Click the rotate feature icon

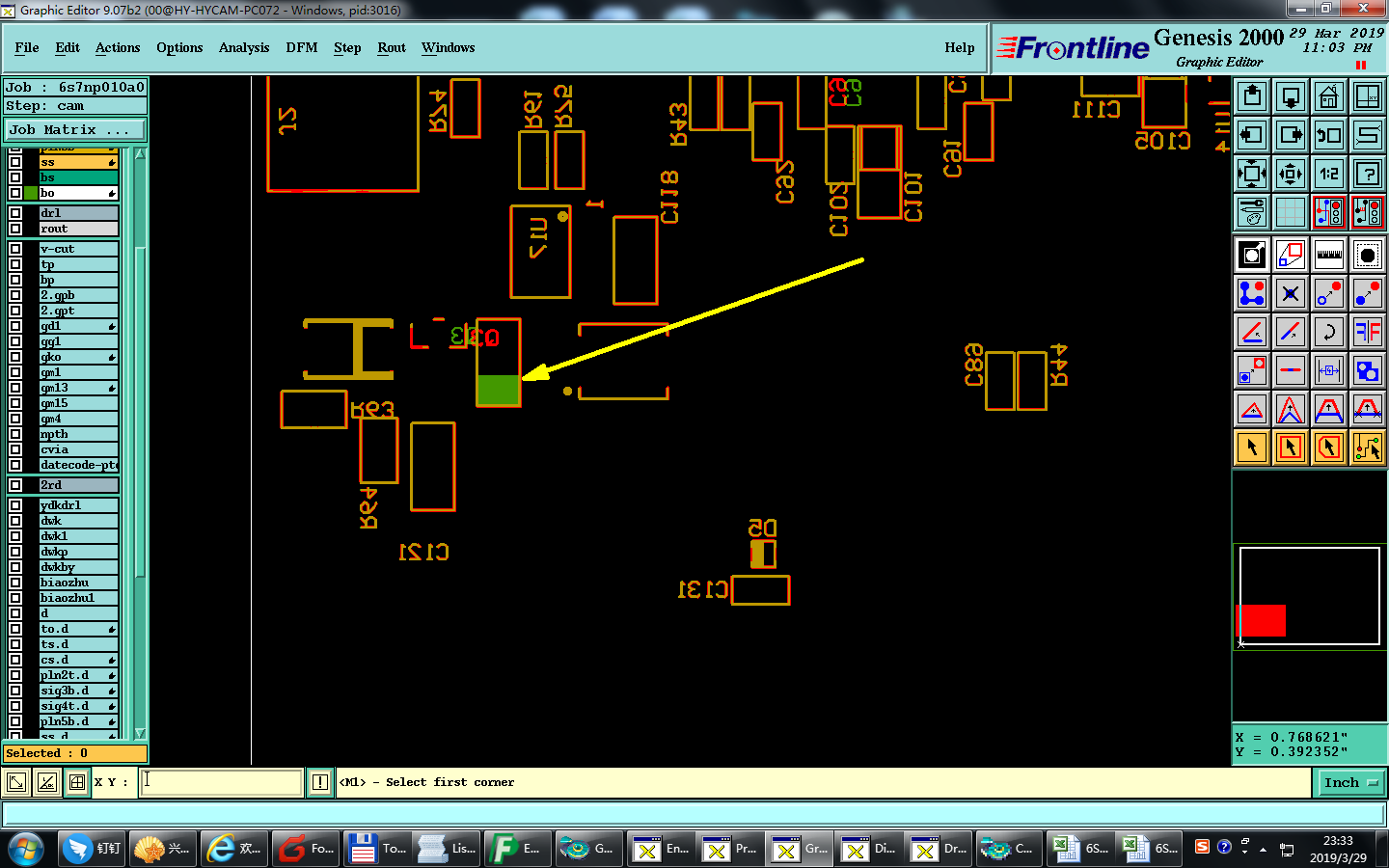[1329, 332]
